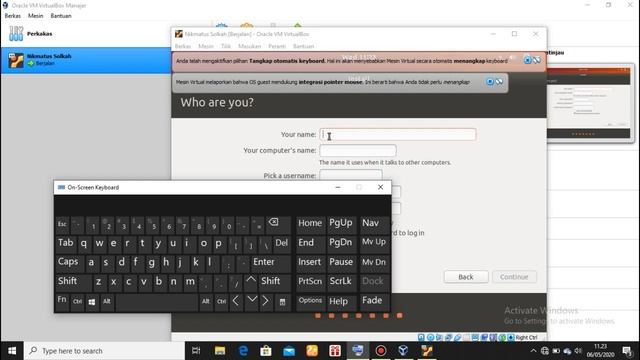This screenshot has height=360, width=640.
Task: Click the up arrow key on On-Screen Keyboard
Action: point(251,282)
